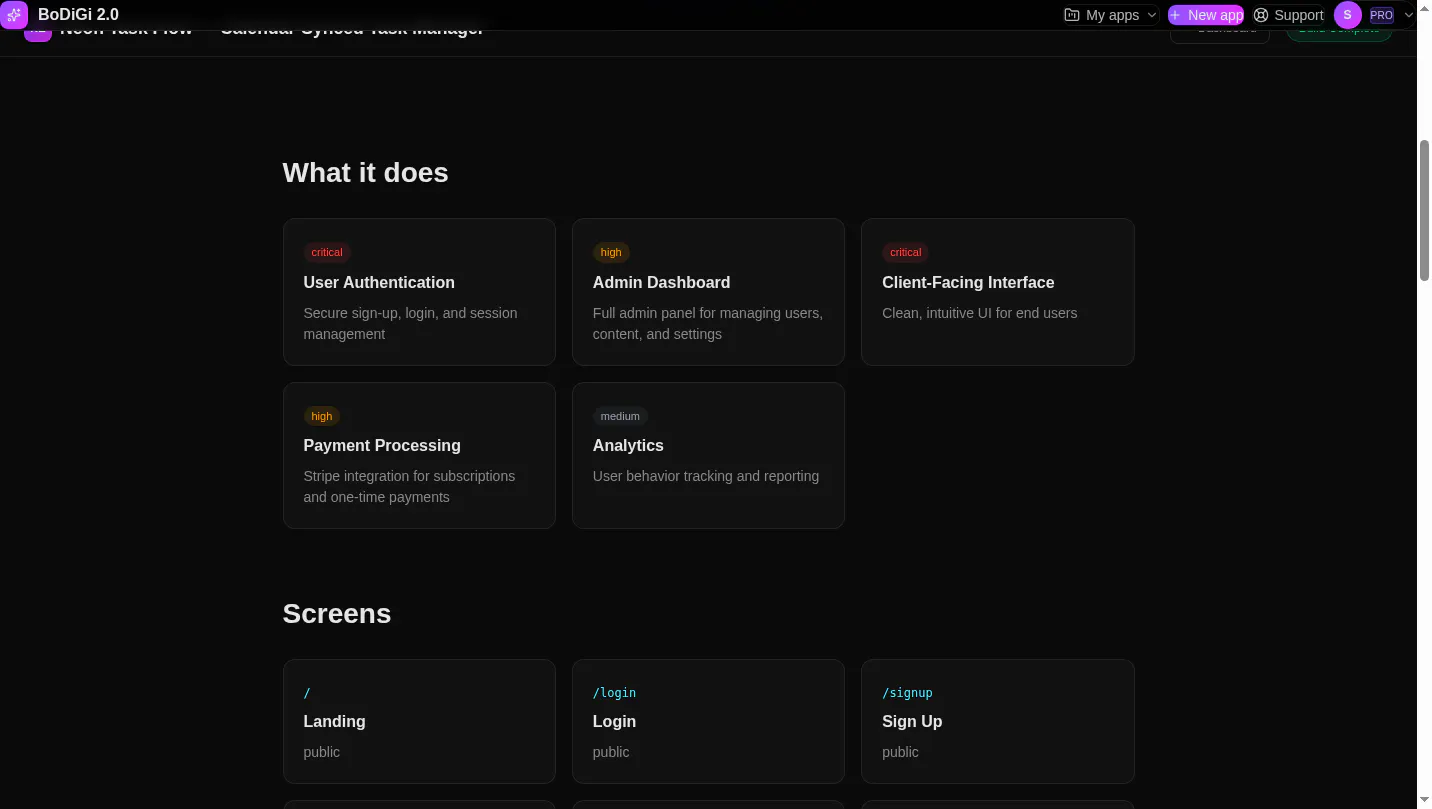Click the lifebuoy Support icon
Screen dimensions: 1432x809
pos(1261,15)
